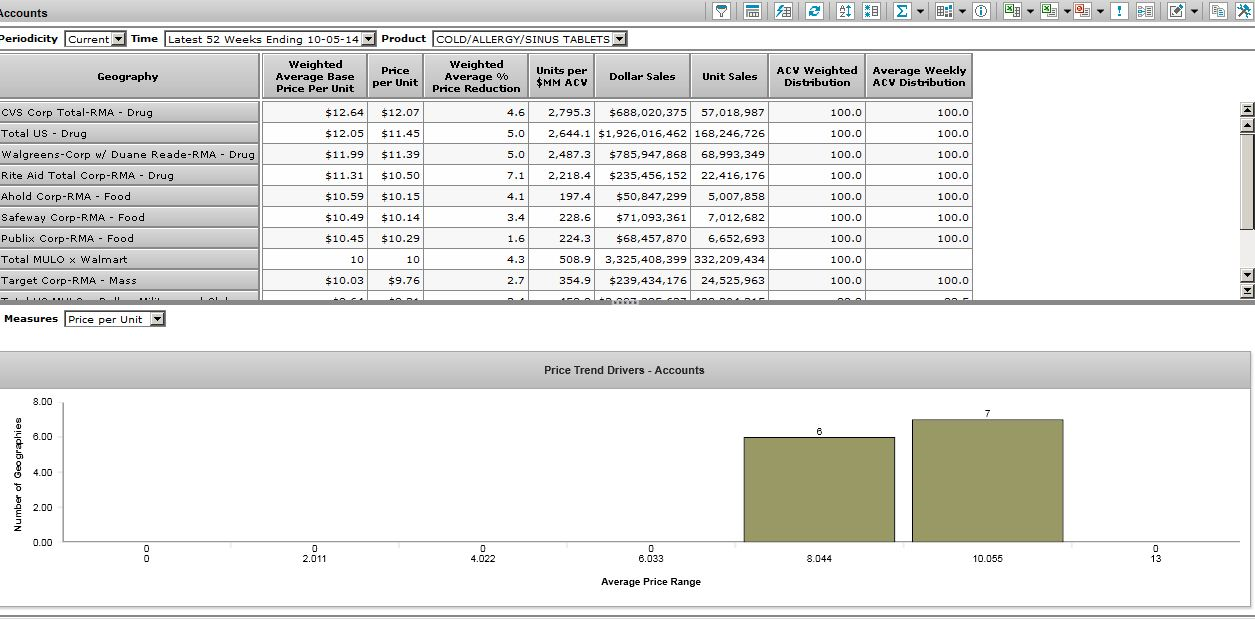
Task: Click the sigma totals icon
Action: click(x=902, y=11)
